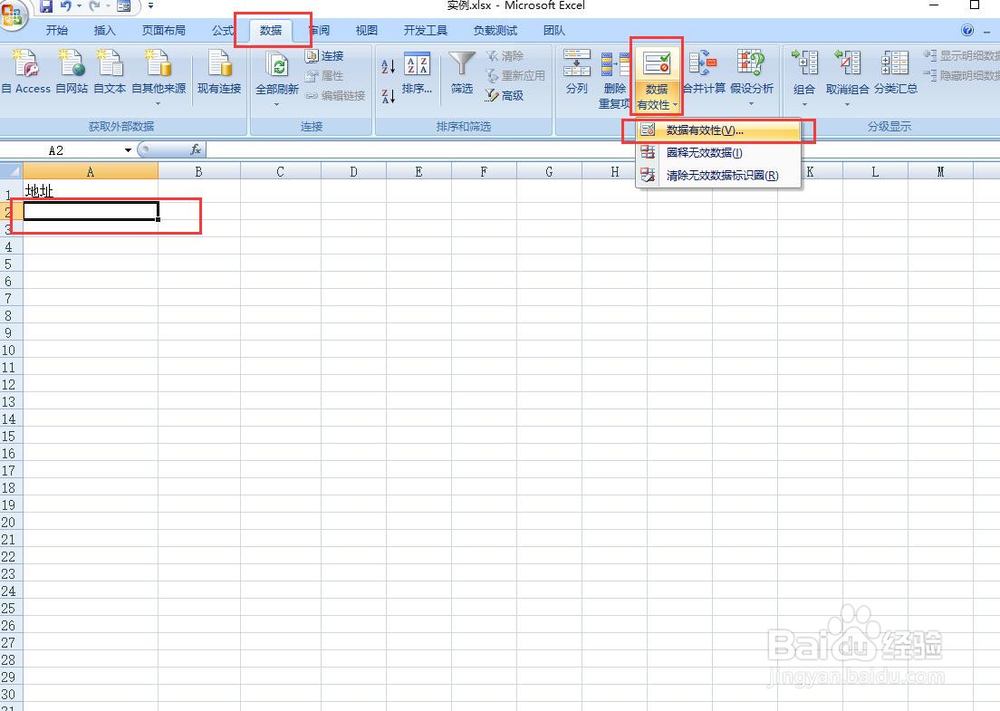Select column G header

tap(549, 172)
